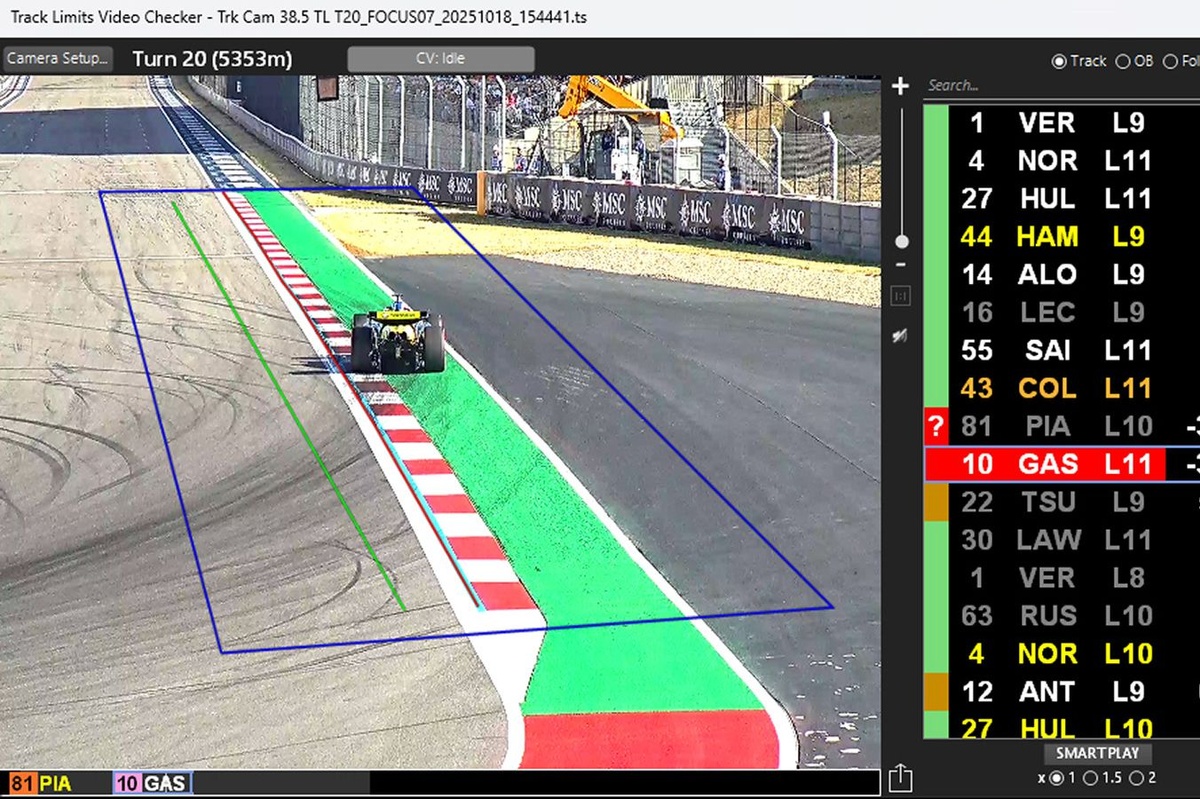The image size is (1200, 799).
Task: Click the SMARTPLAY button
Action: point(1097,754)
